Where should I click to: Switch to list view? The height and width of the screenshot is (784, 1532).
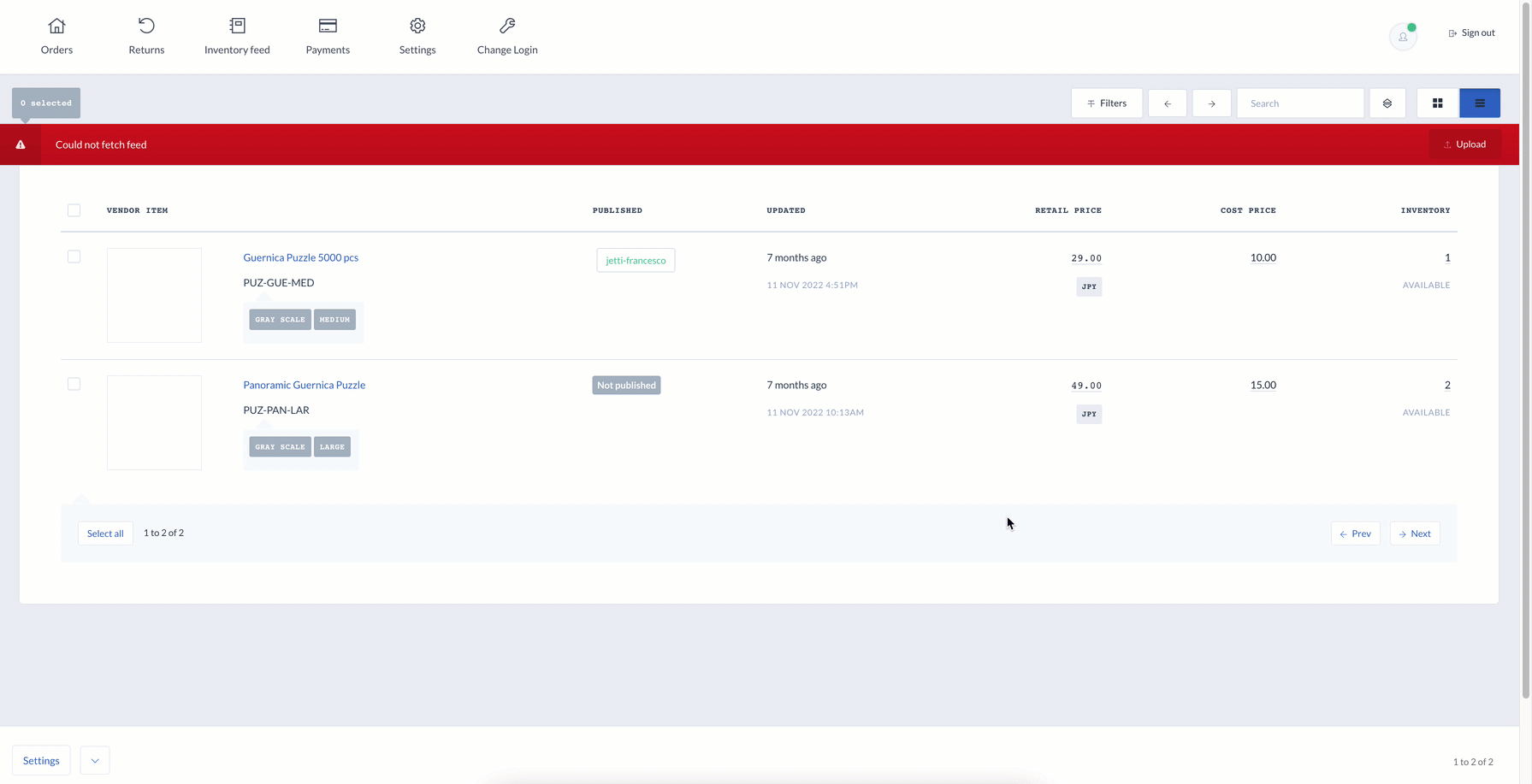pos(1480,103)
